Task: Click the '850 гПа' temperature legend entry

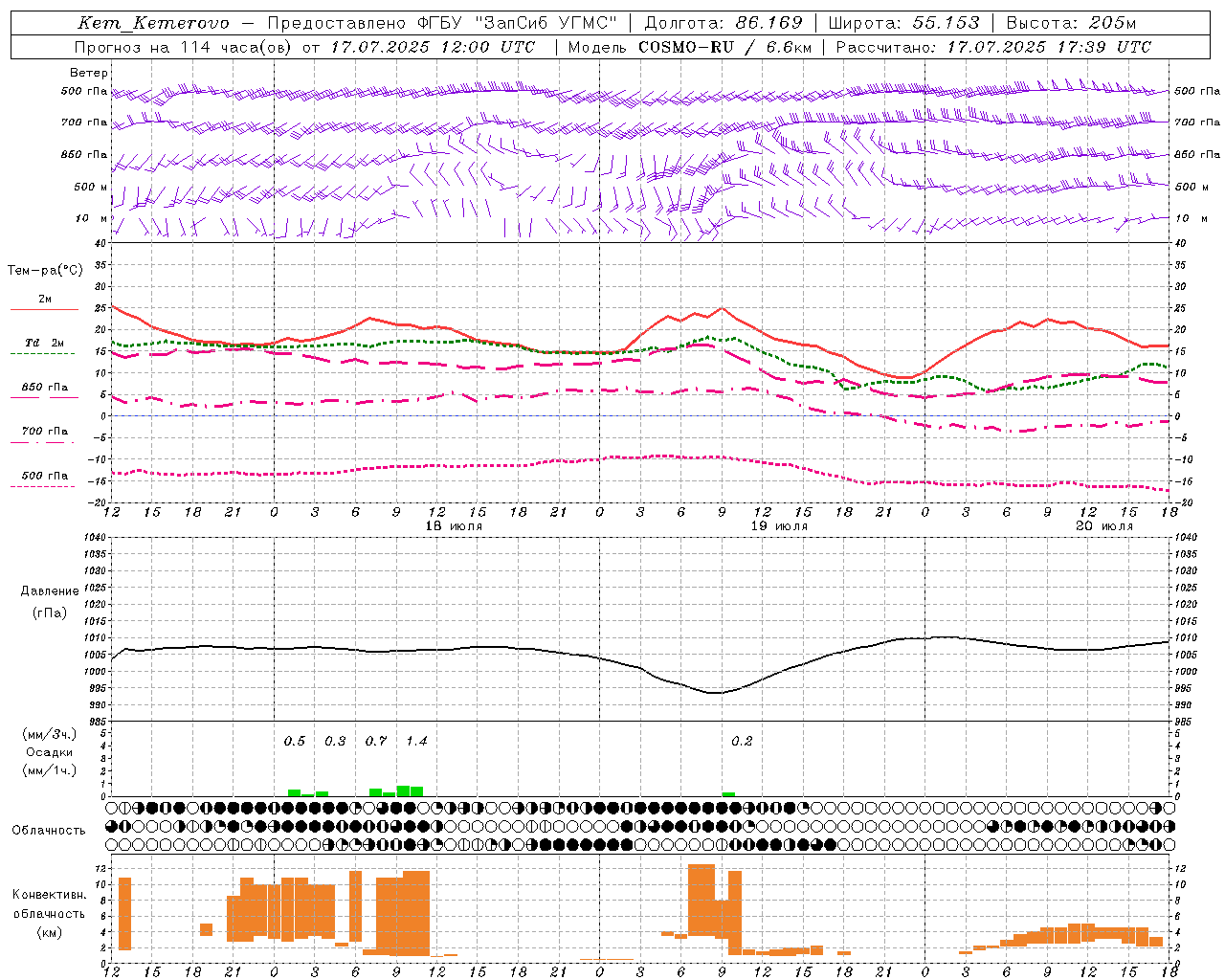Action: (44, 388)
